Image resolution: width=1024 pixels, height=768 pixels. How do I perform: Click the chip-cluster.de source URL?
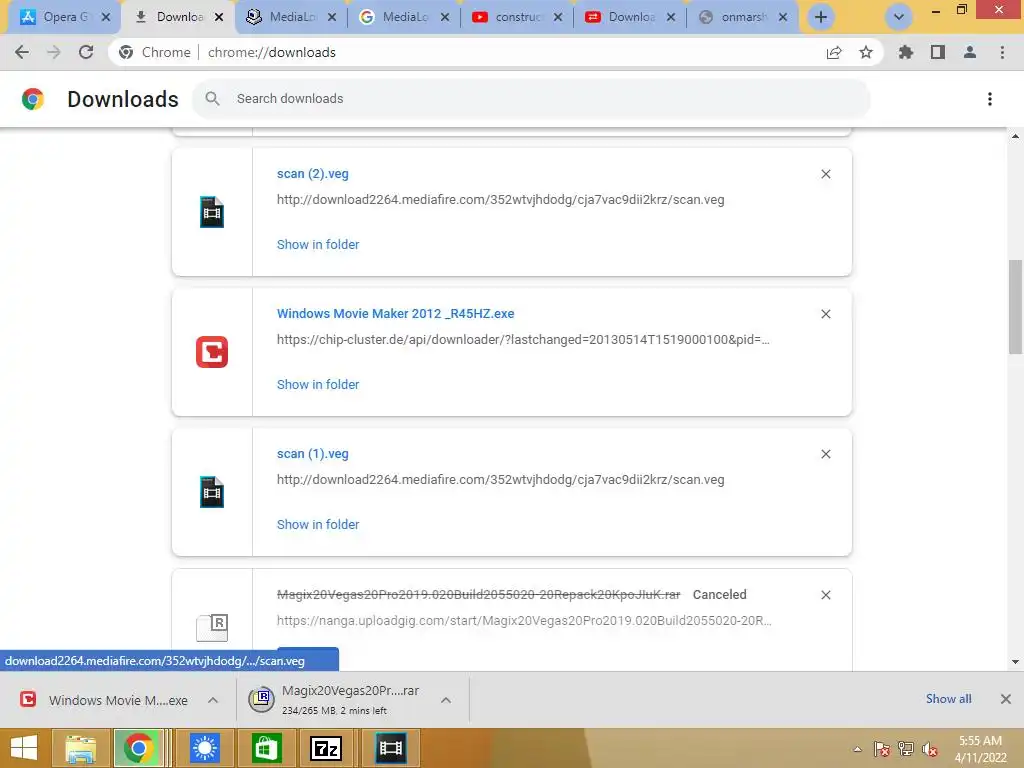(523, 340)
